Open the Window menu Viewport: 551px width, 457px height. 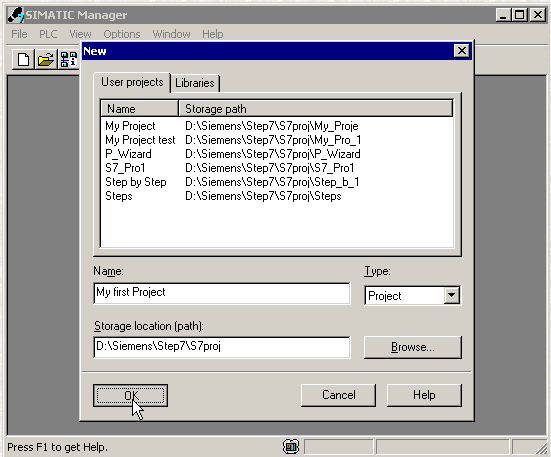pos(171,34)
